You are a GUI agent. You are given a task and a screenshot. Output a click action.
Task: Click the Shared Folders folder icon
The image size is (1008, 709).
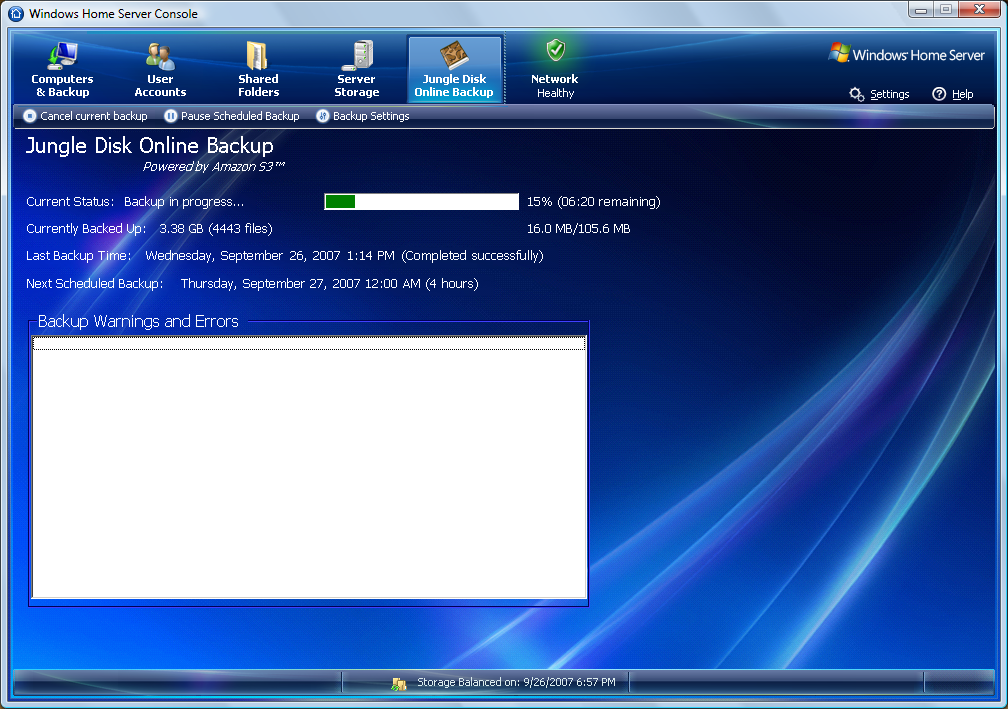tap(258, 56)
